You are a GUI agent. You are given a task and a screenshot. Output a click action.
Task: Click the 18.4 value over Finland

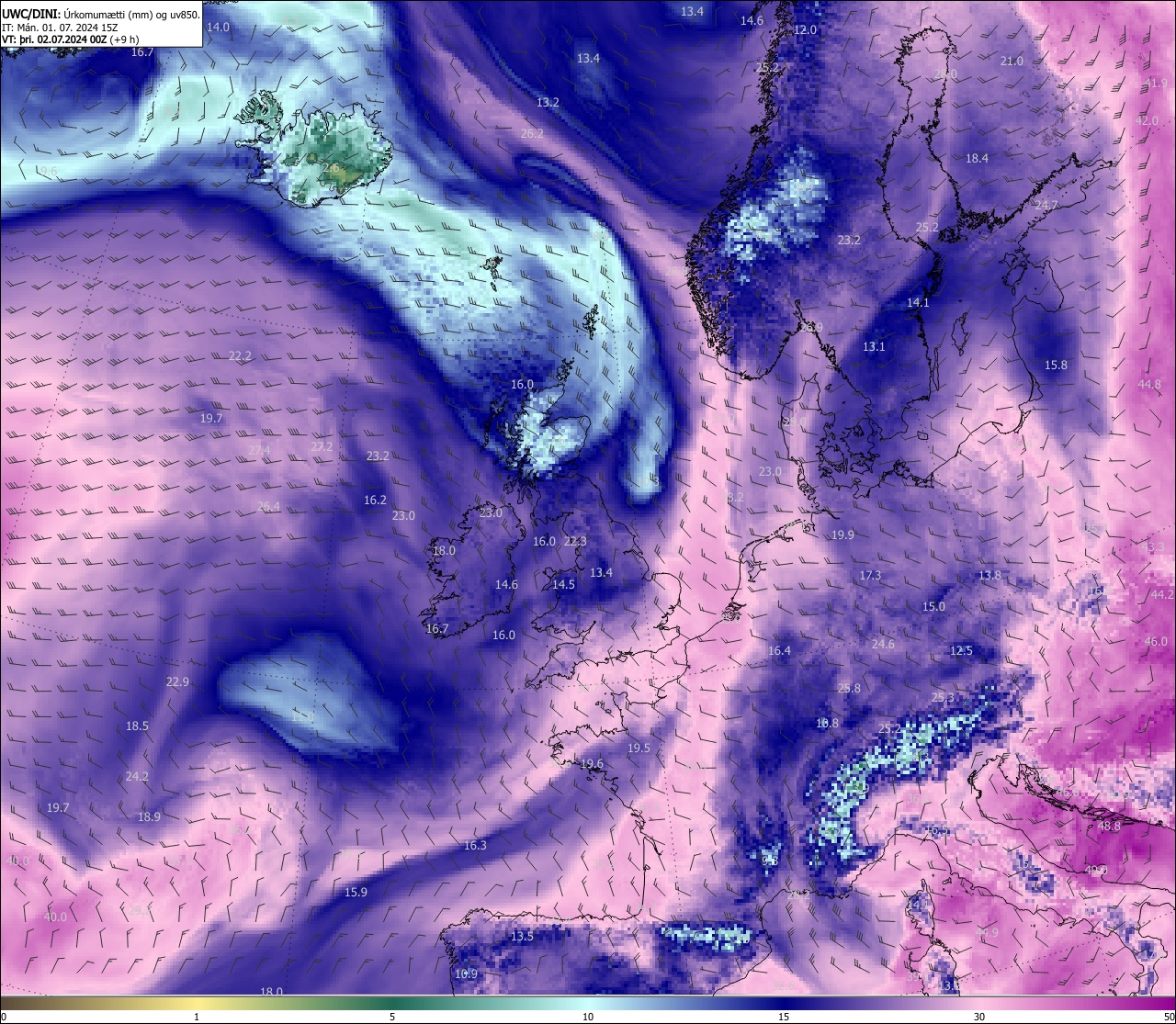(977, 158)
